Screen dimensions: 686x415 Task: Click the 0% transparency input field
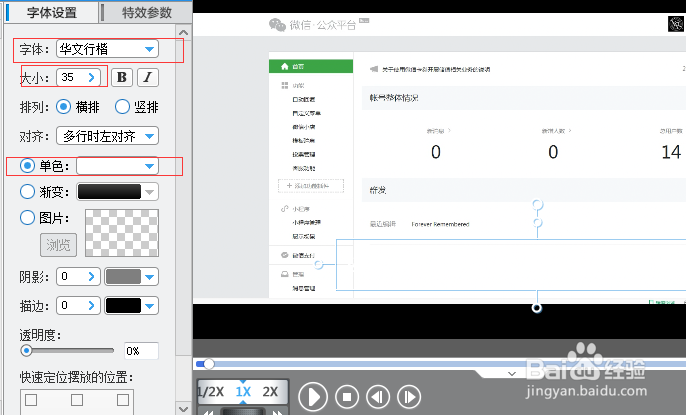tap(141, 351)
